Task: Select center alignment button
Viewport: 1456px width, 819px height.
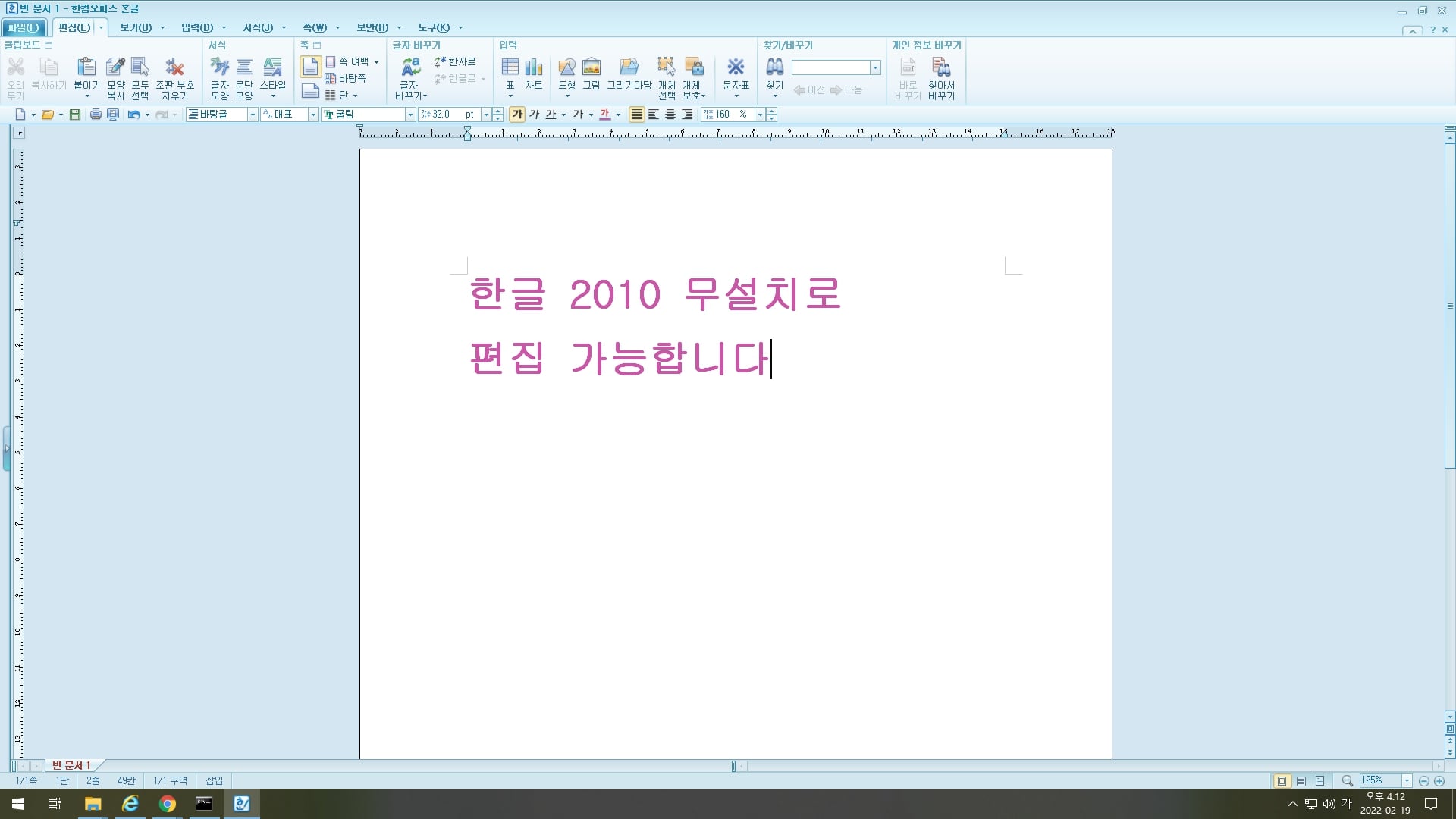Action: click(670, 115)
